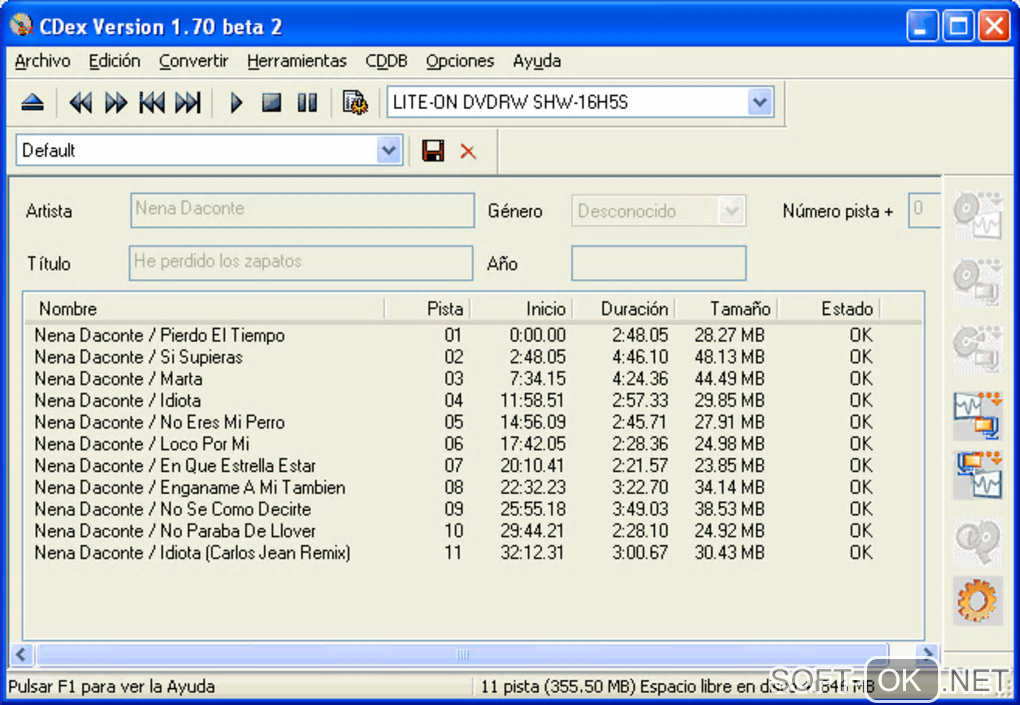The image size is (1020, 705).
Task: Open the CD drive settings icon
Action: (x=355, y=102)
